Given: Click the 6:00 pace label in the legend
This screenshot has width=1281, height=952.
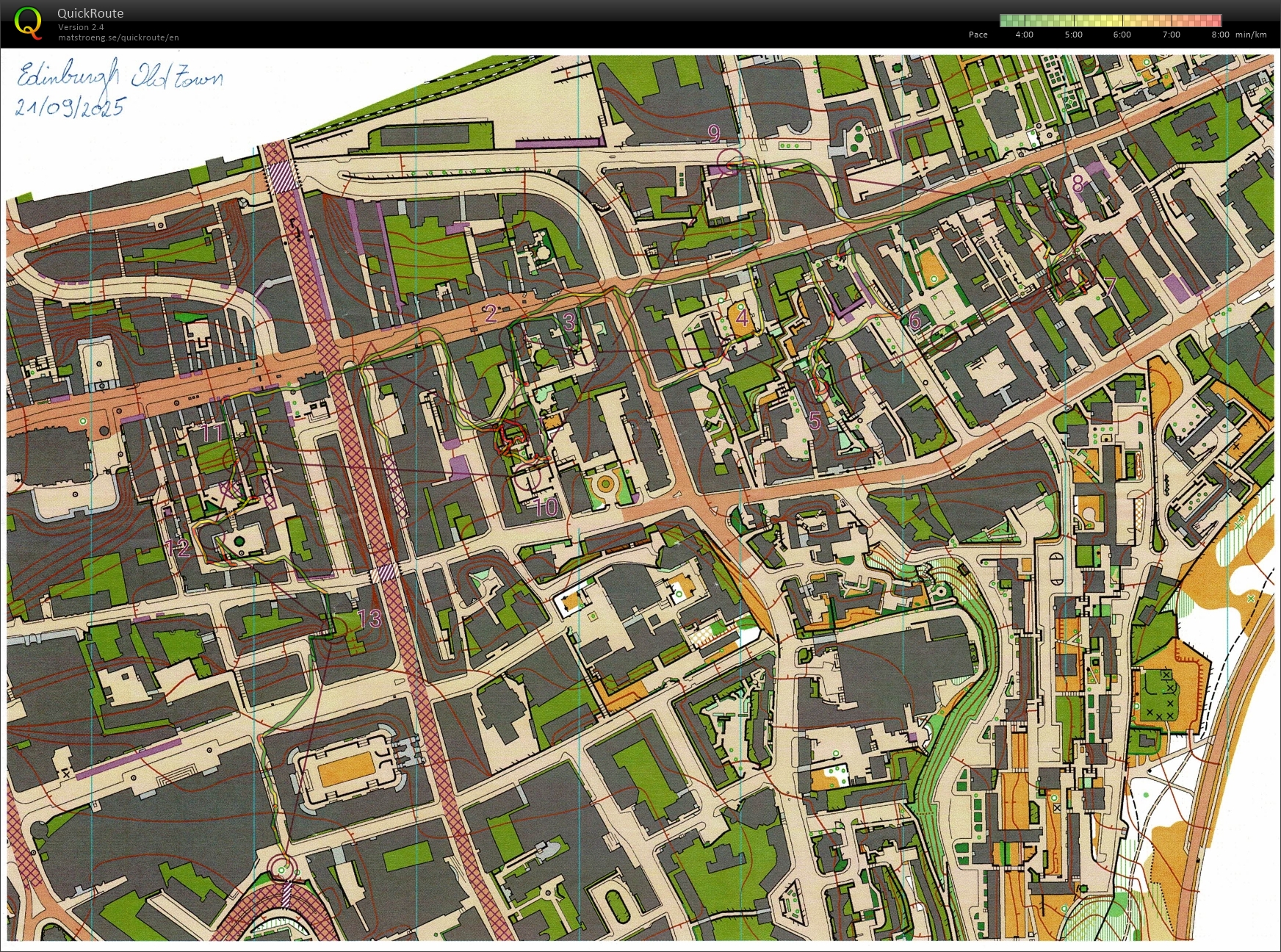Looking at the screenshot, I should pos(1122,35).
